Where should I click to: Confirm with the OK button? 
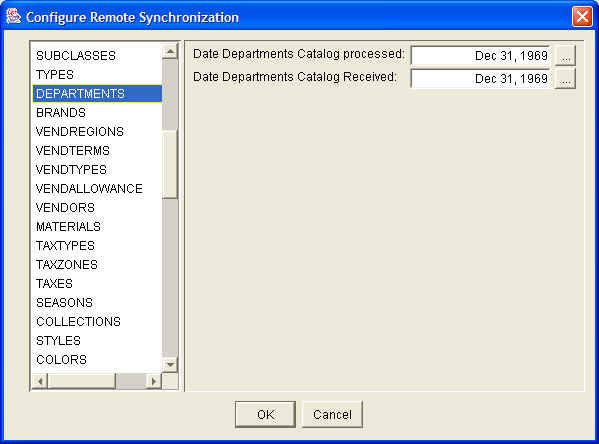[x=266, y=415]
